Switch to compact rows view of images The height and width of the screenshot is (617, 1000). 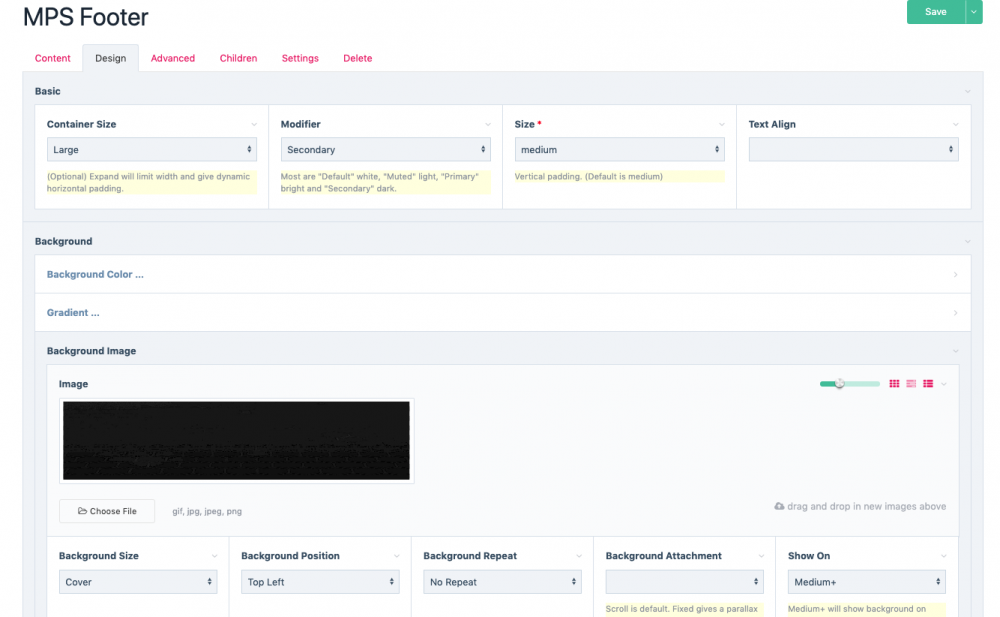[911, 383]
